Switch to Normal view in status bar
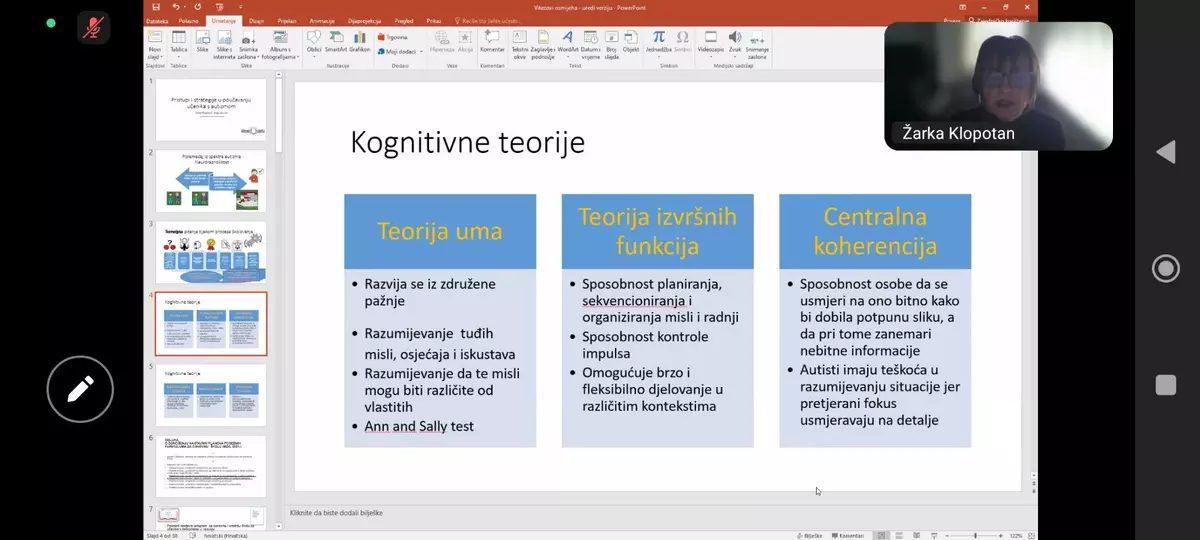The width and height of the screenshot is (1200, 540). tap(880, 535)
